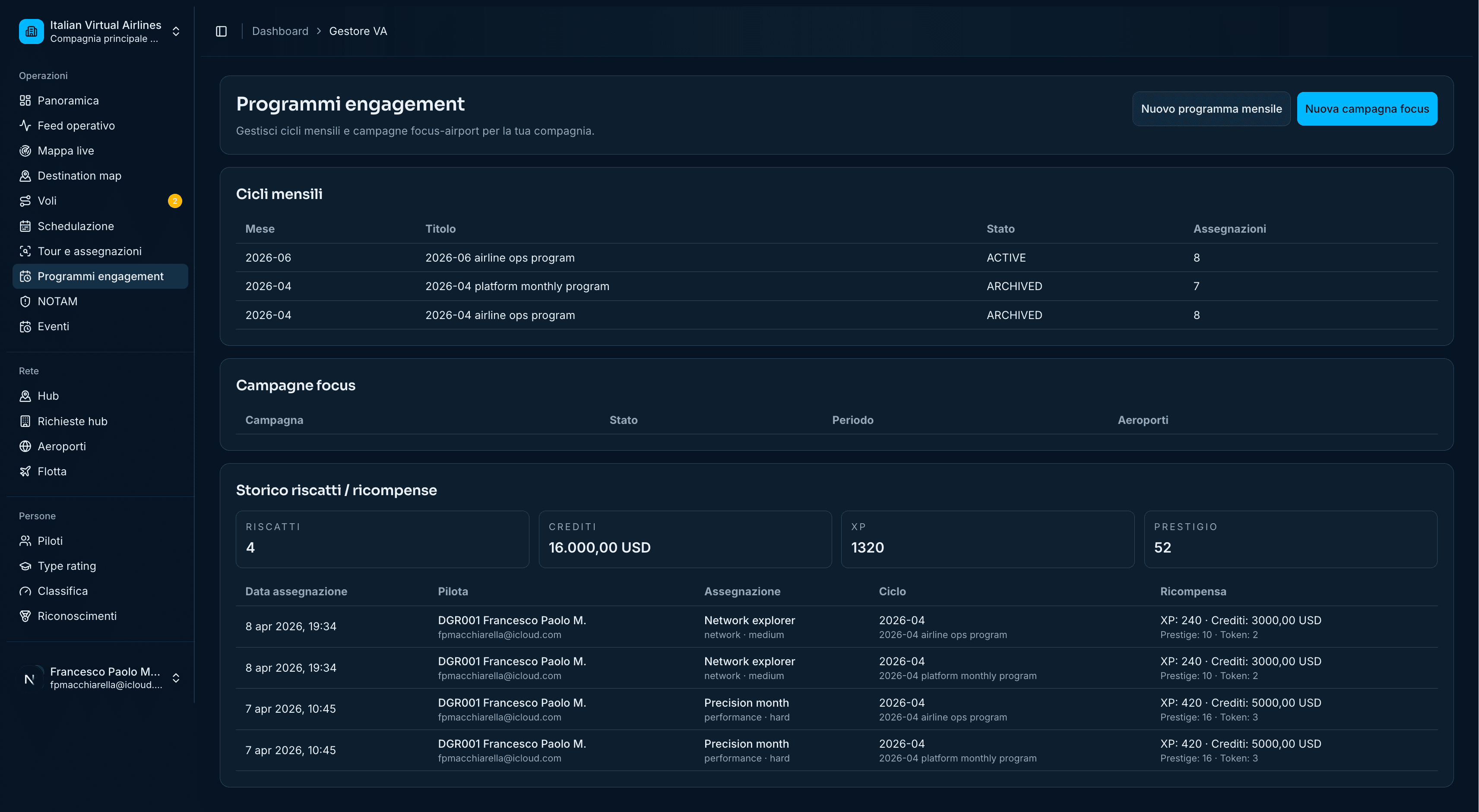Click the Classifica gauge icon
Viewport: 1479px width, 812px height.
click(x=25, y=591)
